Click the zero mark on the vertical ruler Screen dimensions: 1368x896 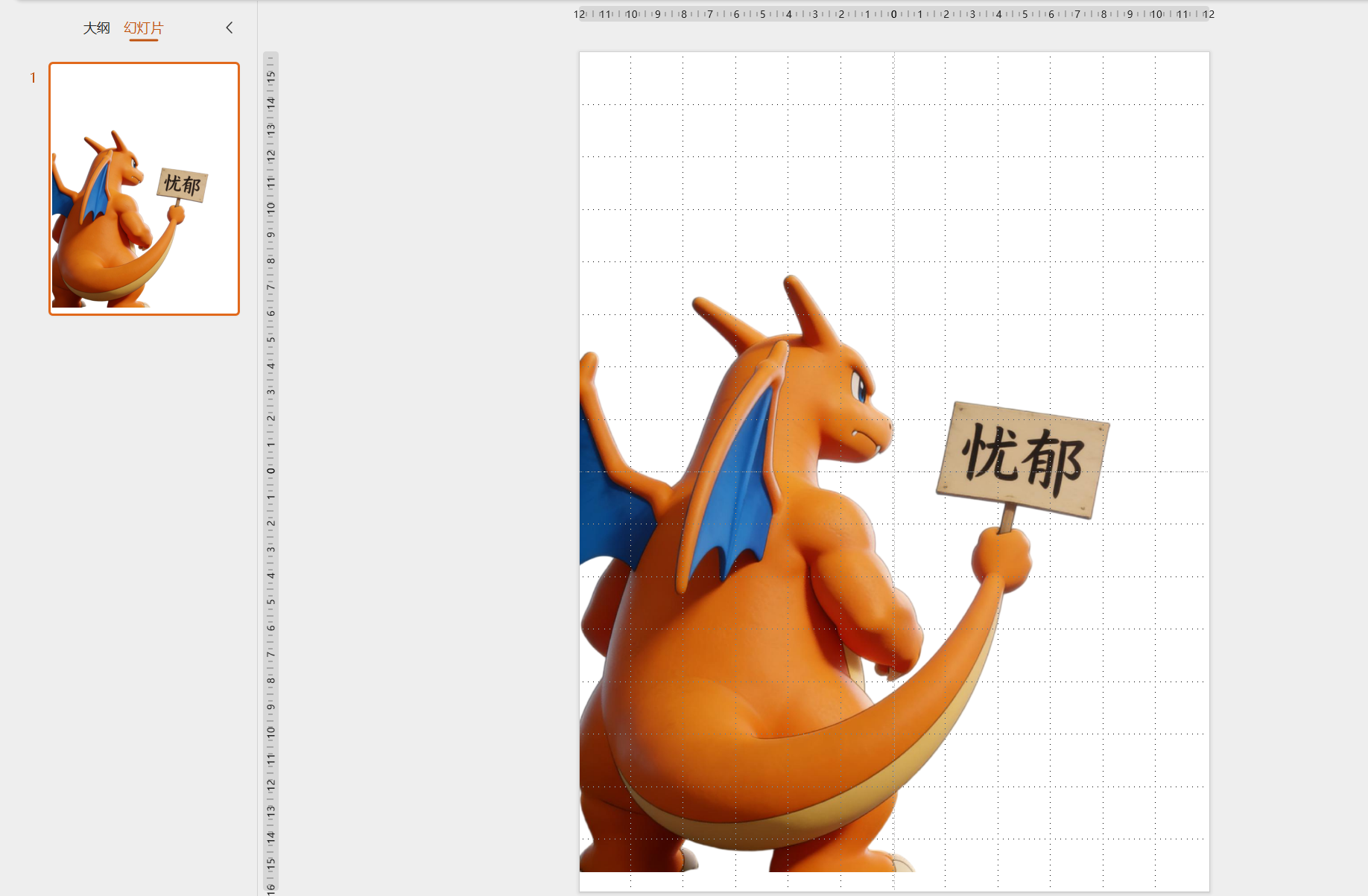[x=271, y=471]
